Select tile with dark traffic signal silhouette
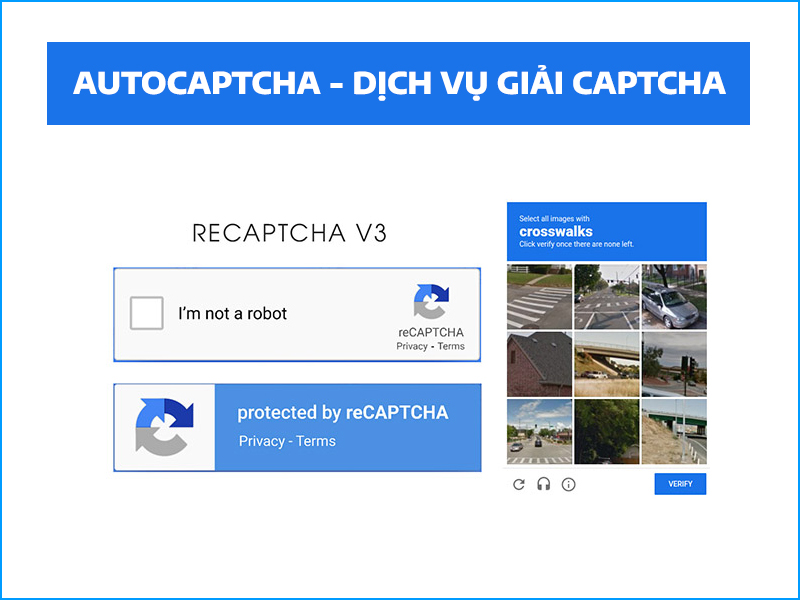Image resolution: width=800 pixels, height=600 pixels. tap(674, 364)
